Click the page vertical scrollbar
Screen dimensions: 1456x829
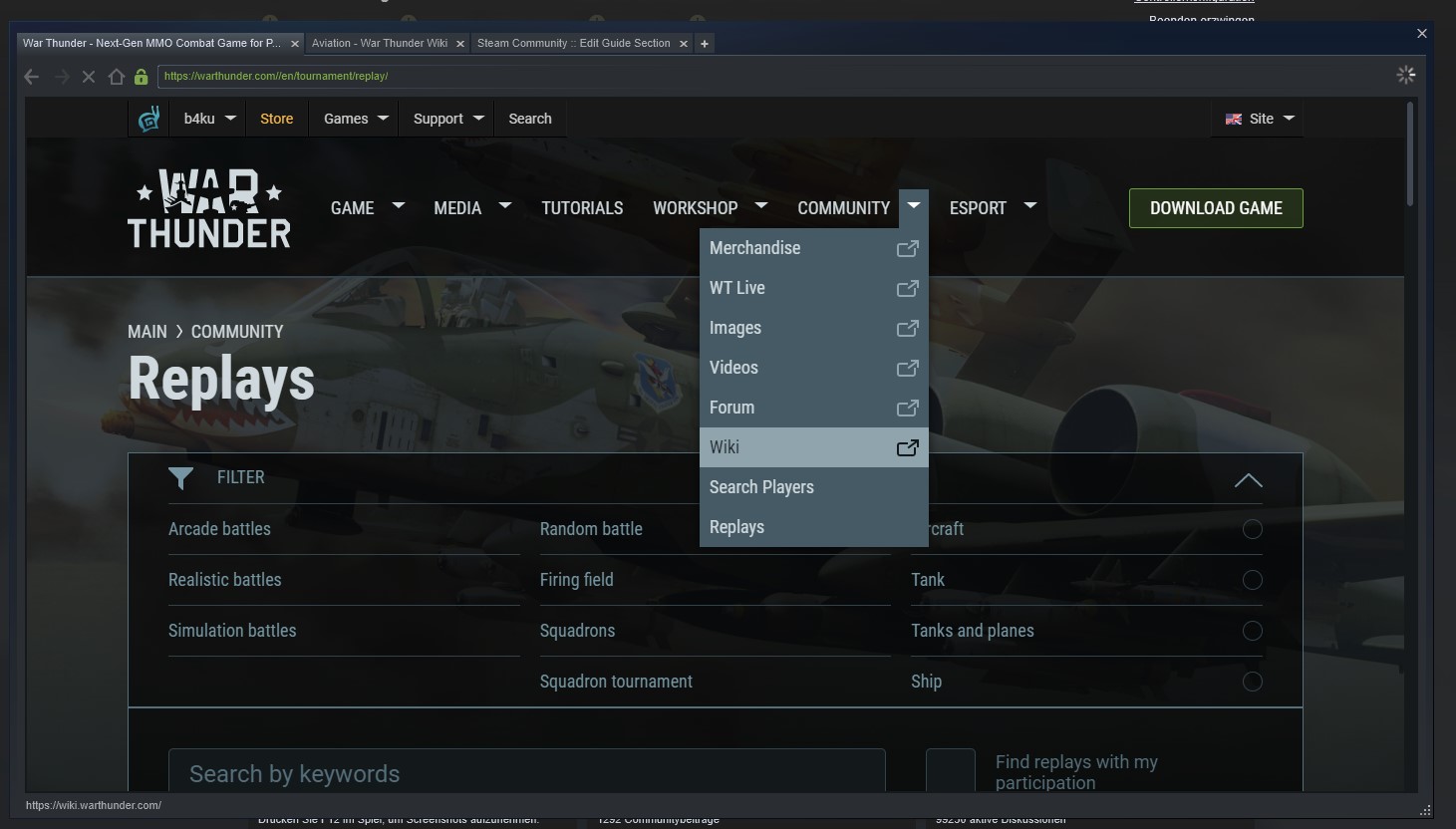[1410, 153]
